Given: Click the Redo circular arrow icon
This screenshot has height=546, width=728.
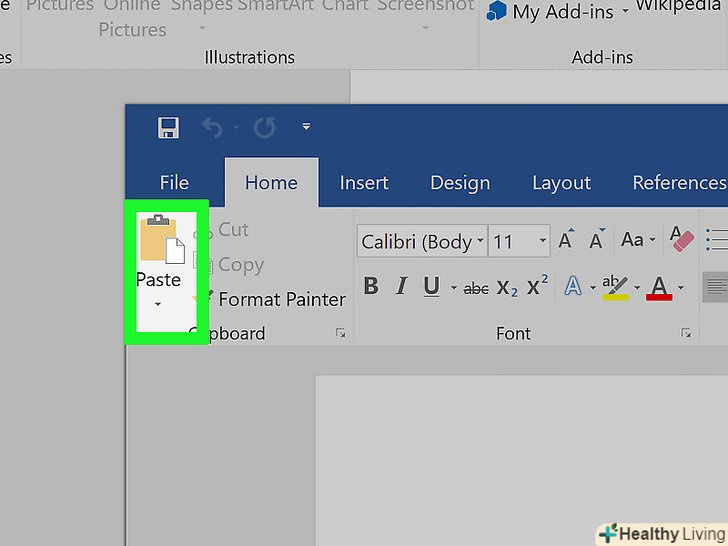Looking at the screenshot, I should 264,128.
